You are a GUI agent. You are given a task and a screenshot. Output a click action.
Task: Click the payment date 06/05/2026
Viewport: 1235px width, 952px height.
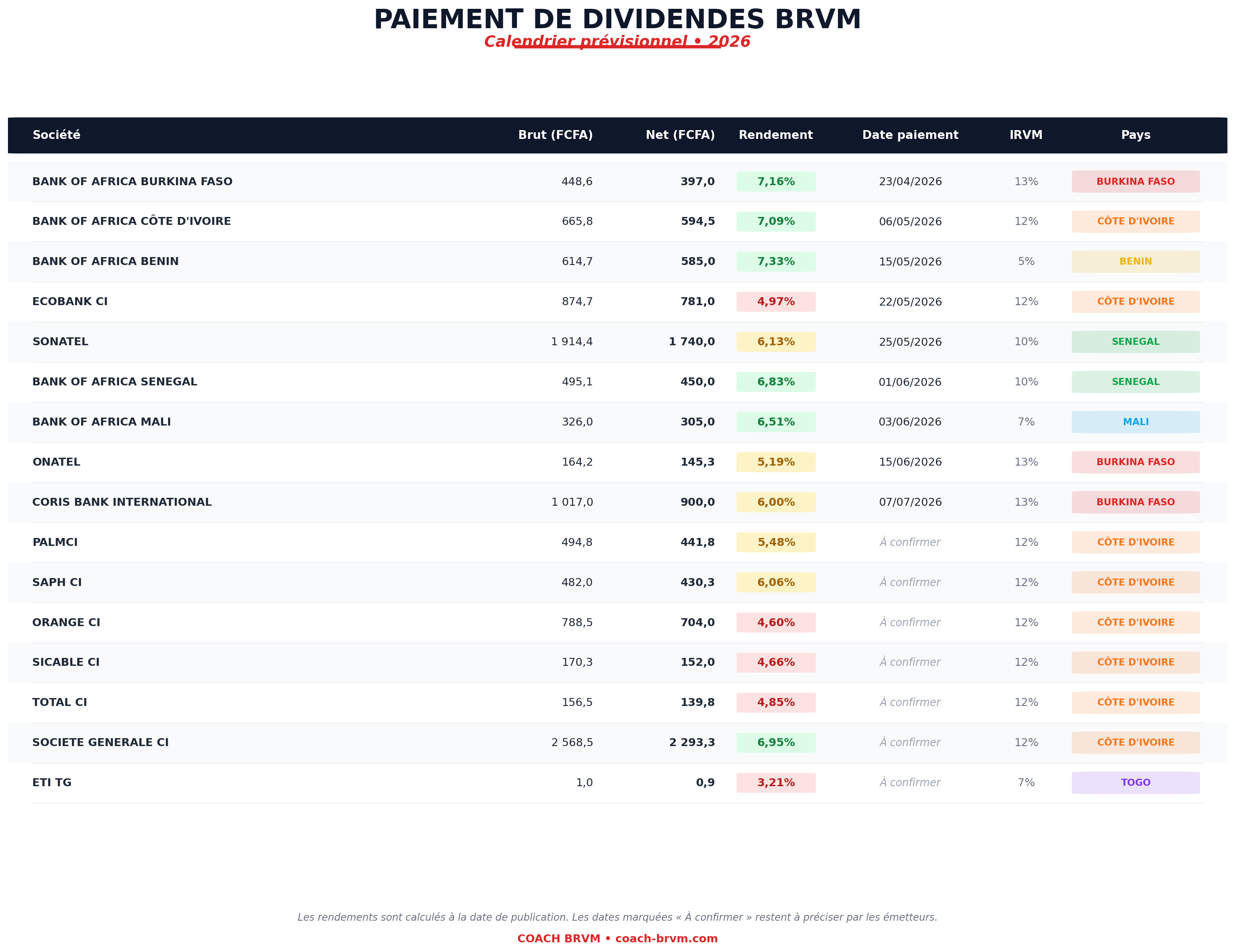[x=910, y=222]
